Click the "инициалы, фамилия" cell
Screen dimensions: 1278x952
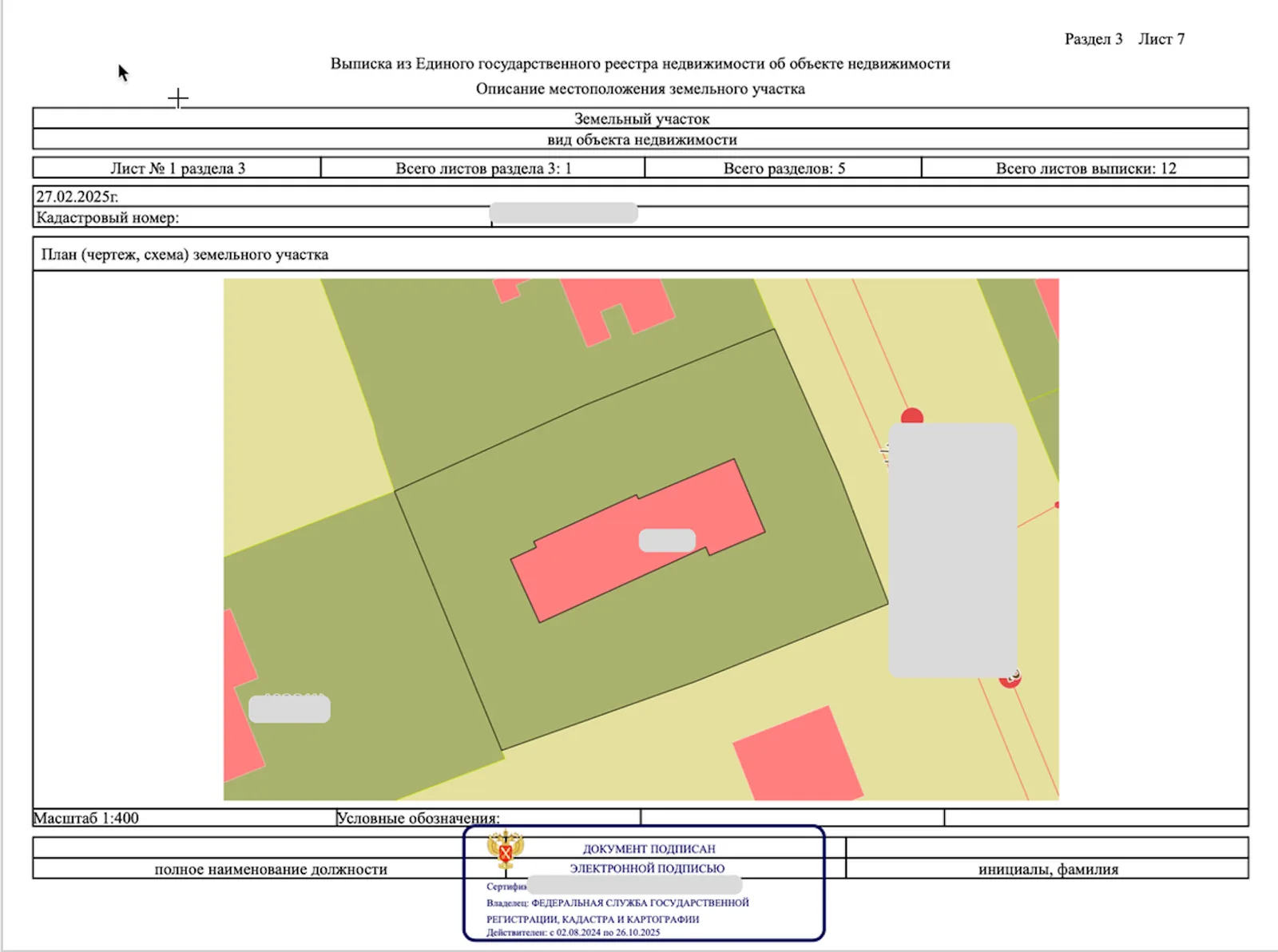point(1047,869)
